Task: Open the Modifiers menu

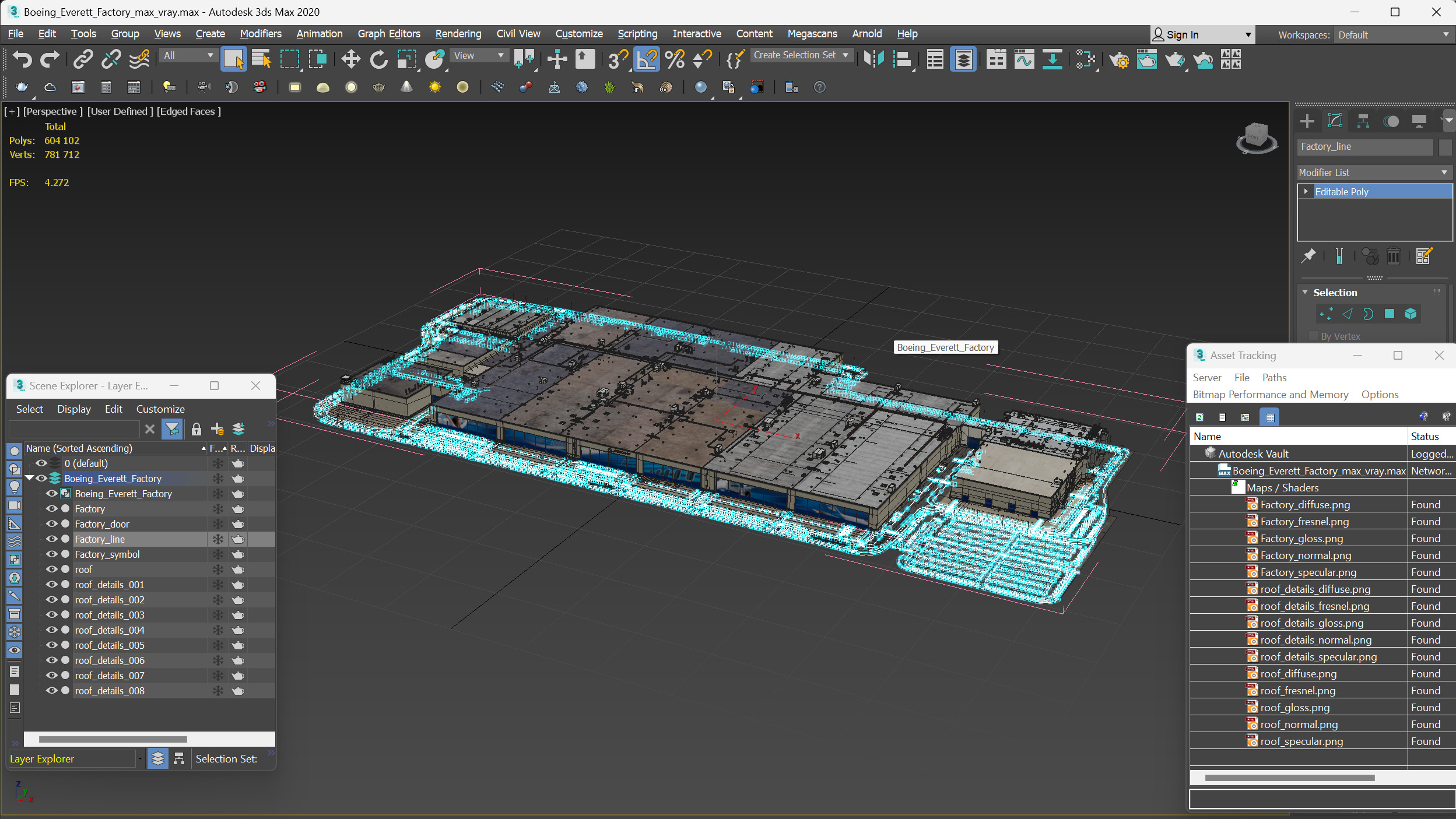Action: pyautogui.click(x=261, y=34)
